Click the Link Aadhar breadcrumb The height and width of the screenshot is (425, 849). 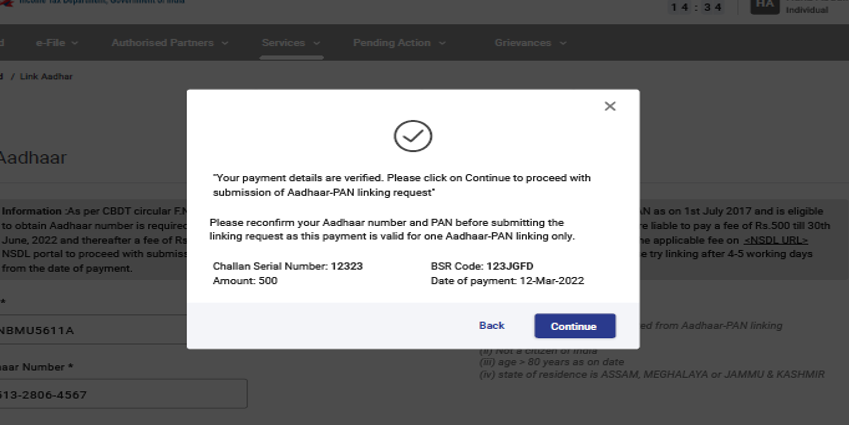(46, 77)
